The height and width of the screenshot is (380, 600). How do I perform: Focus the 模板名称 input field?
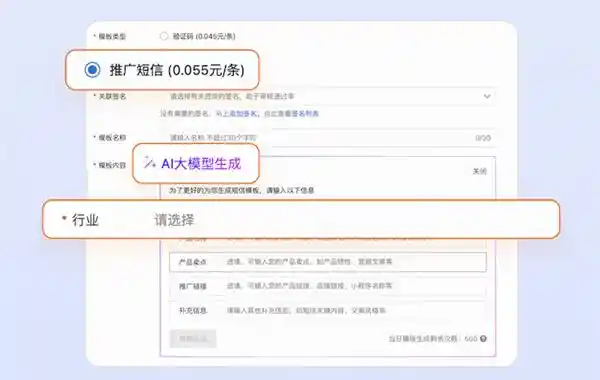(x=329, y=138)
